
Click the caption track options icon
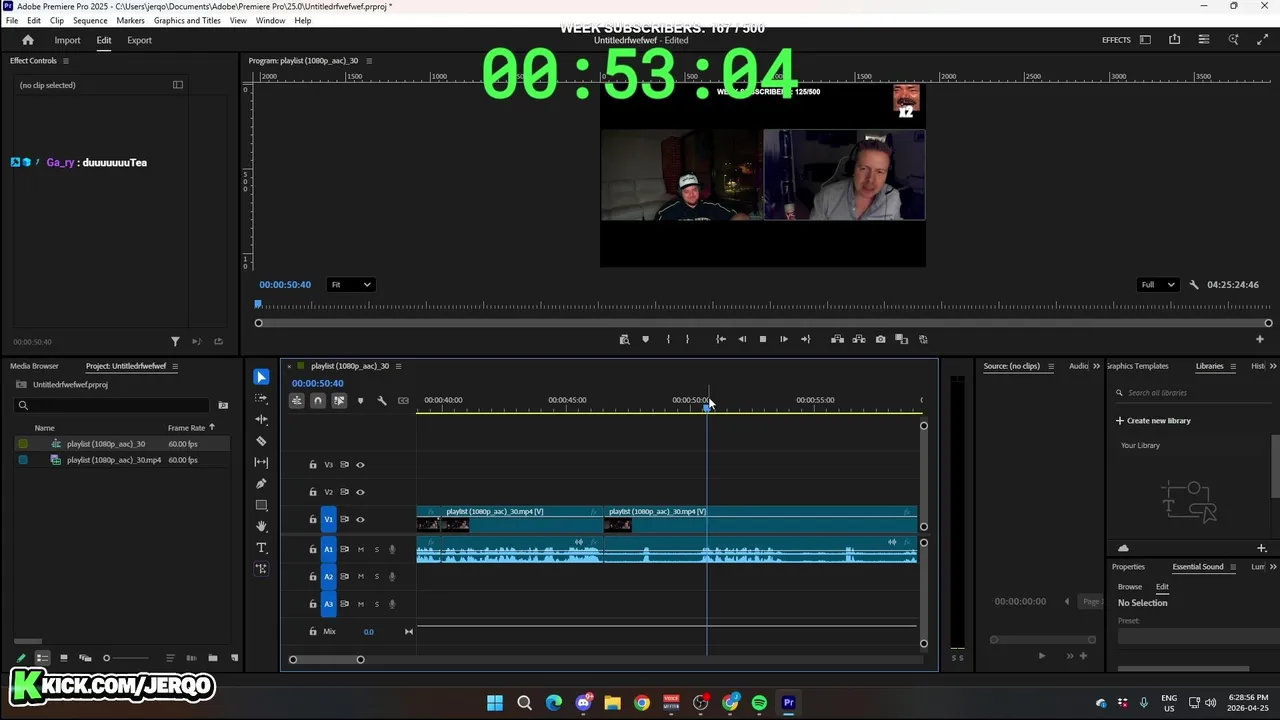(403, 401)
